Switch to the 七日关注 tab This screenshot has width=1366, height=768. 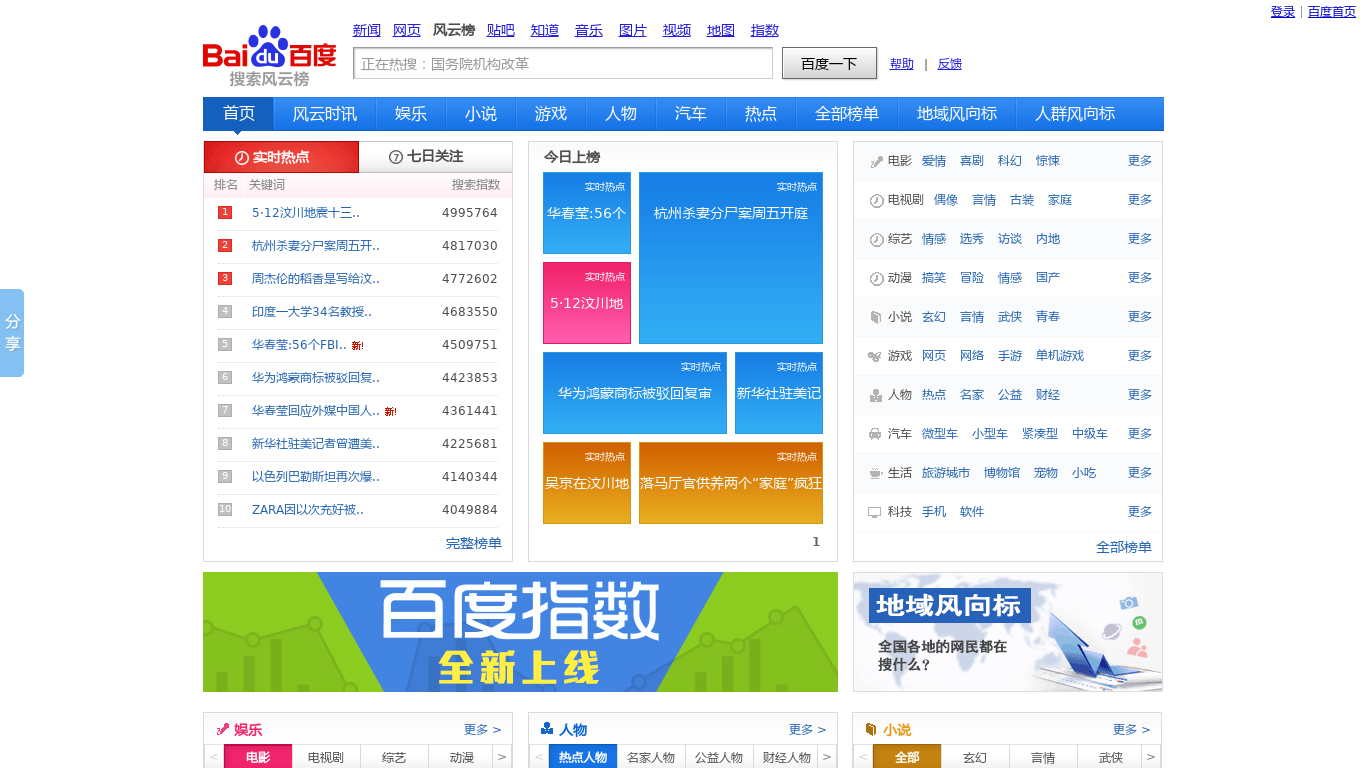[435, 157]
